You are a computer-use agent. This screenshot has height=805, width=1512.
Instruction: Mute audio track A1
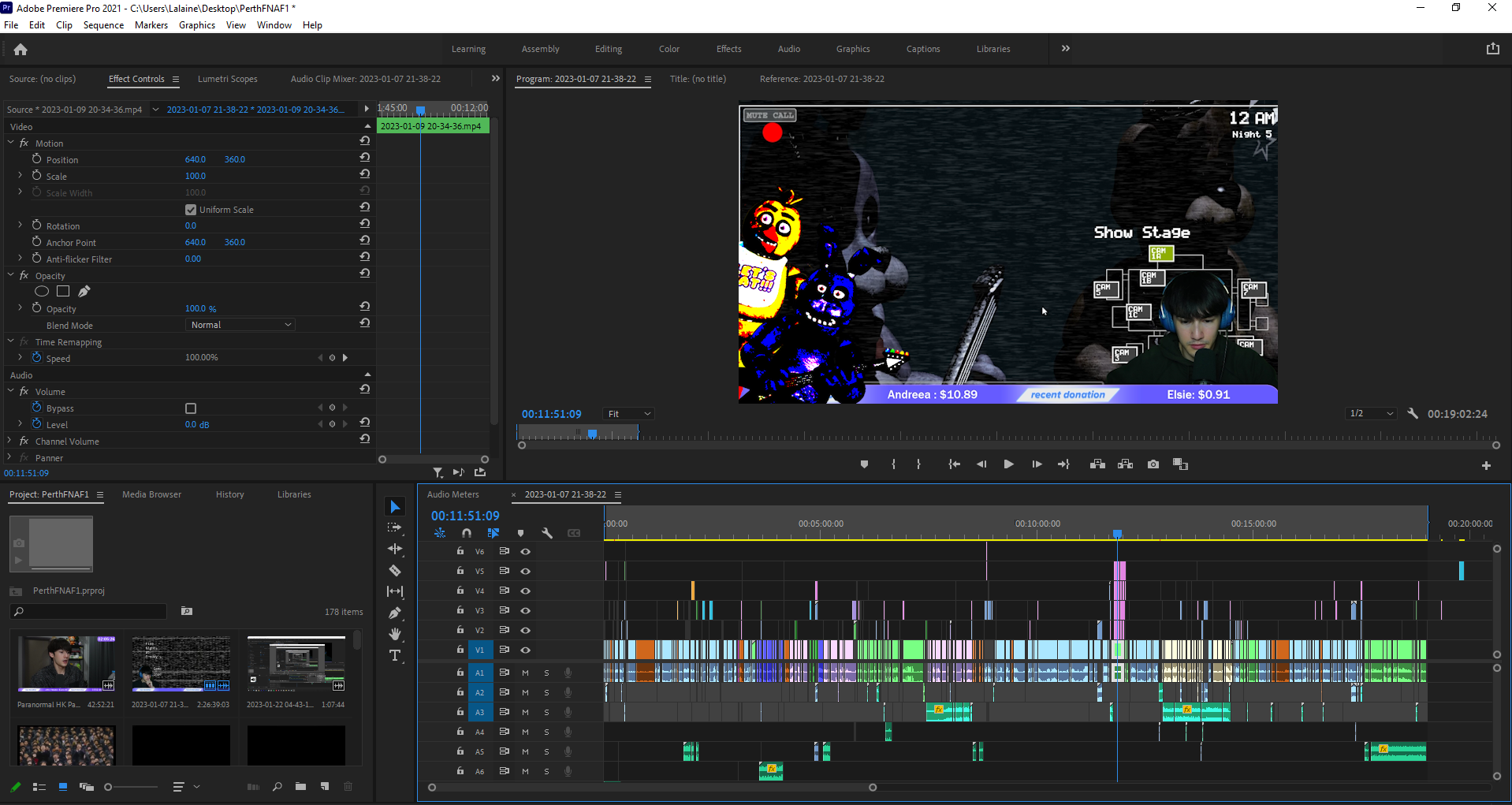coord(525,673)
